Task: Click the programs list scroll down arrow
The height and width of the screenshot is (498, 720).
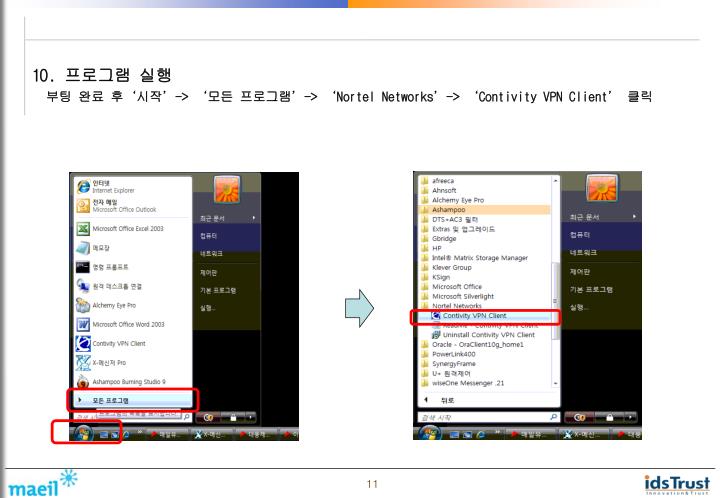Action: 556,383
